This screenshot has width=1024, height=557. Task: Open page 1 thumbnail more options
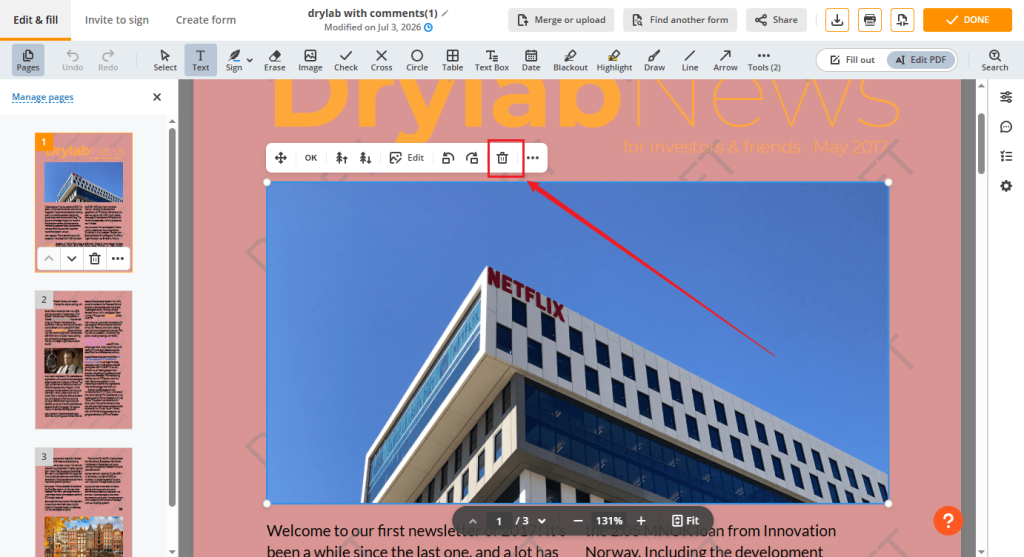(118, 259)
